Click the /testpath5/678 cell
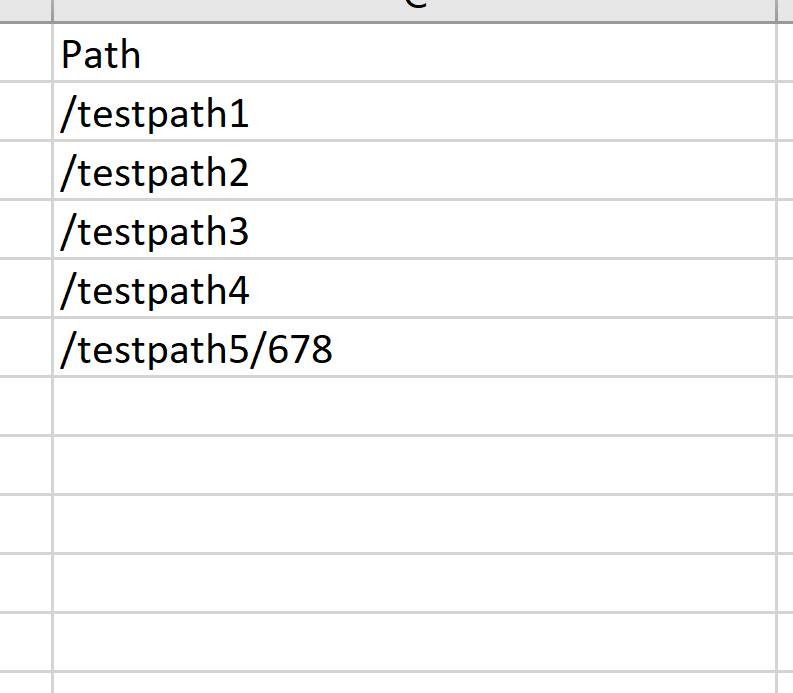This screenshot has height=693, width=793. (x=414, y=348)
